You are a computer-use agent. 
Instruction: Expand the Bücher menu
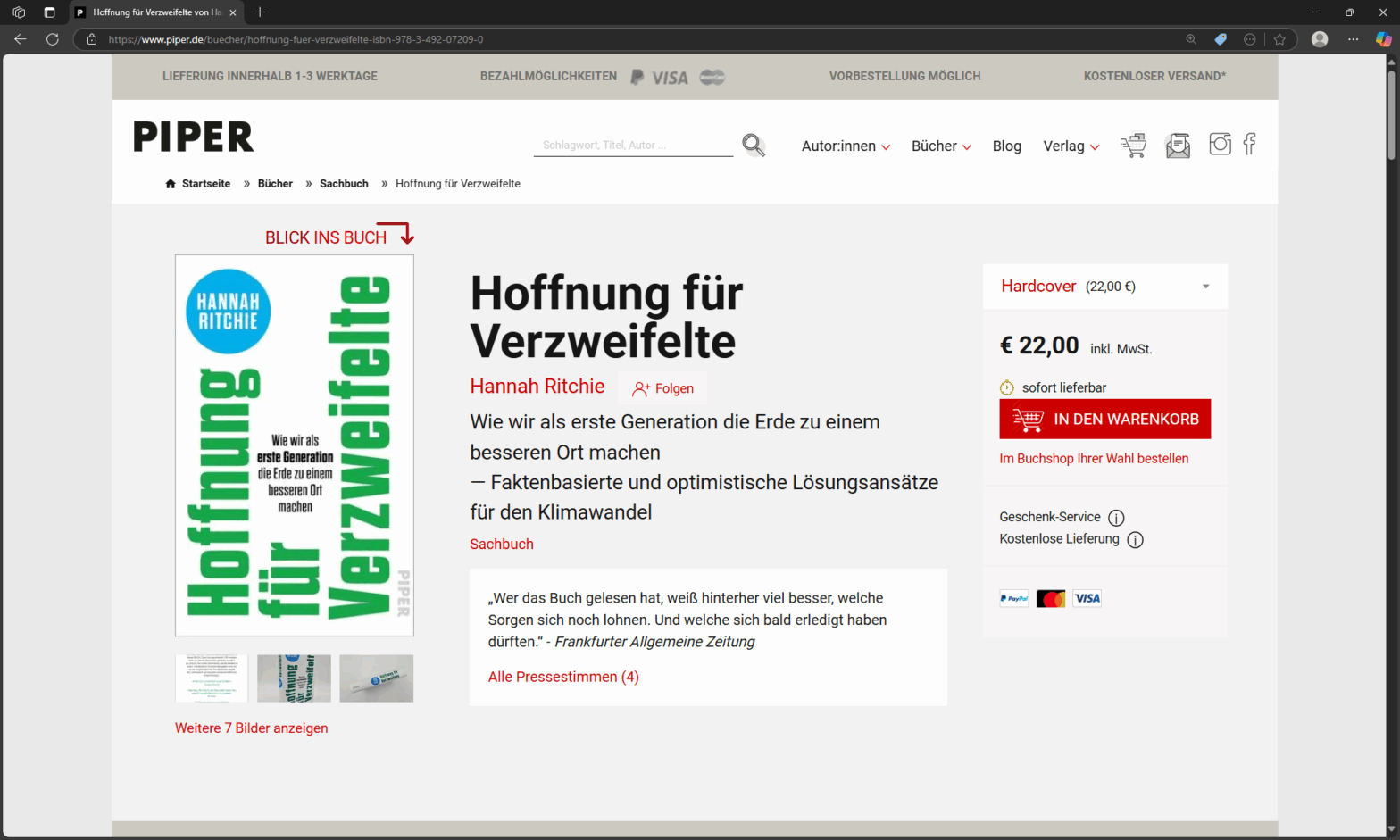click(941, 146)
